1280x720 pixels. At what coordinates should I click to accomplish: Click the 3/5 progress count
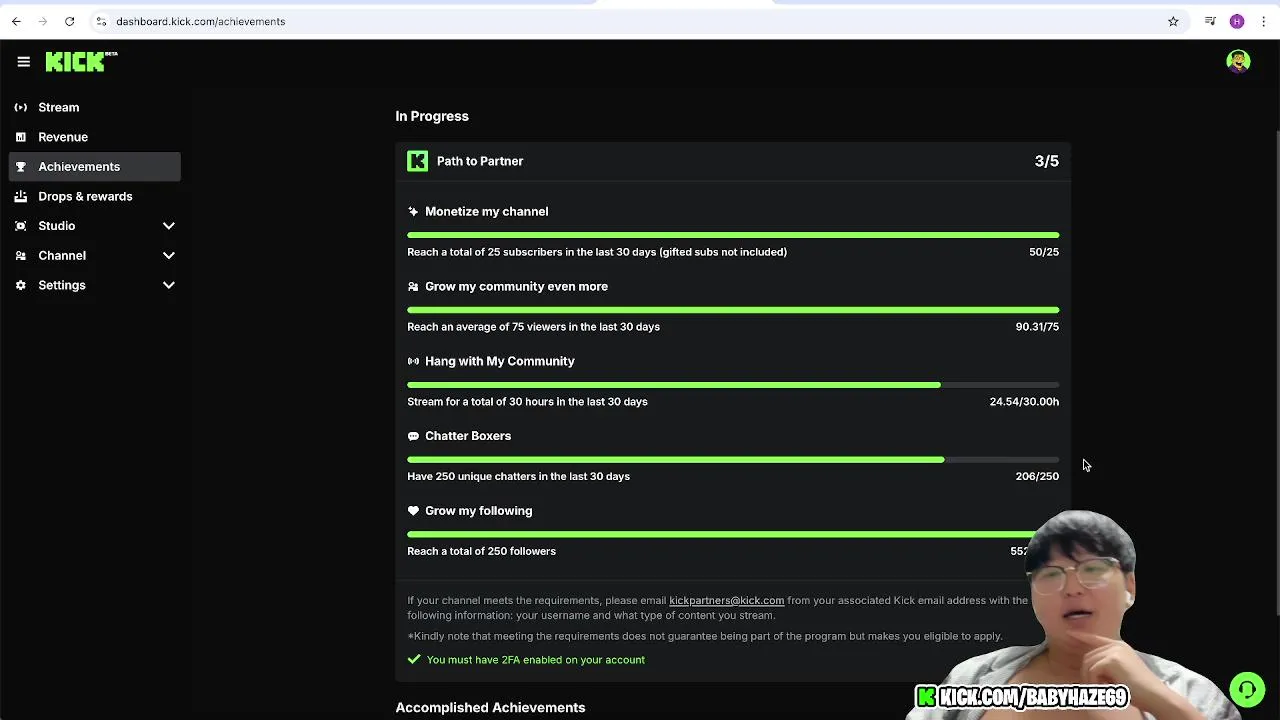[x=1047, y=161]
